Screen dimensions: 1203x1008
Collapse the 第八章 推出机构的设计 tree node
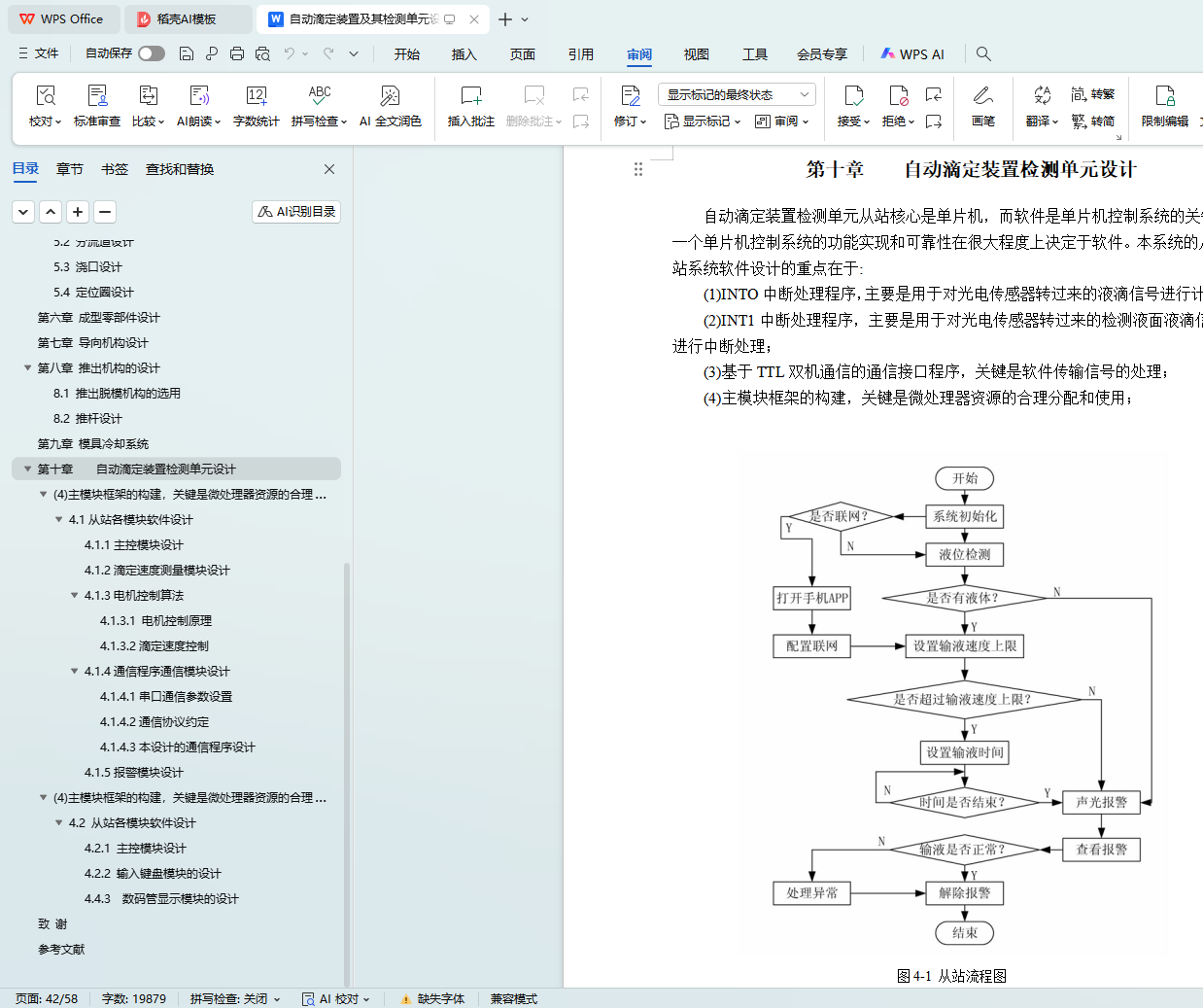[x=27, y=368]
